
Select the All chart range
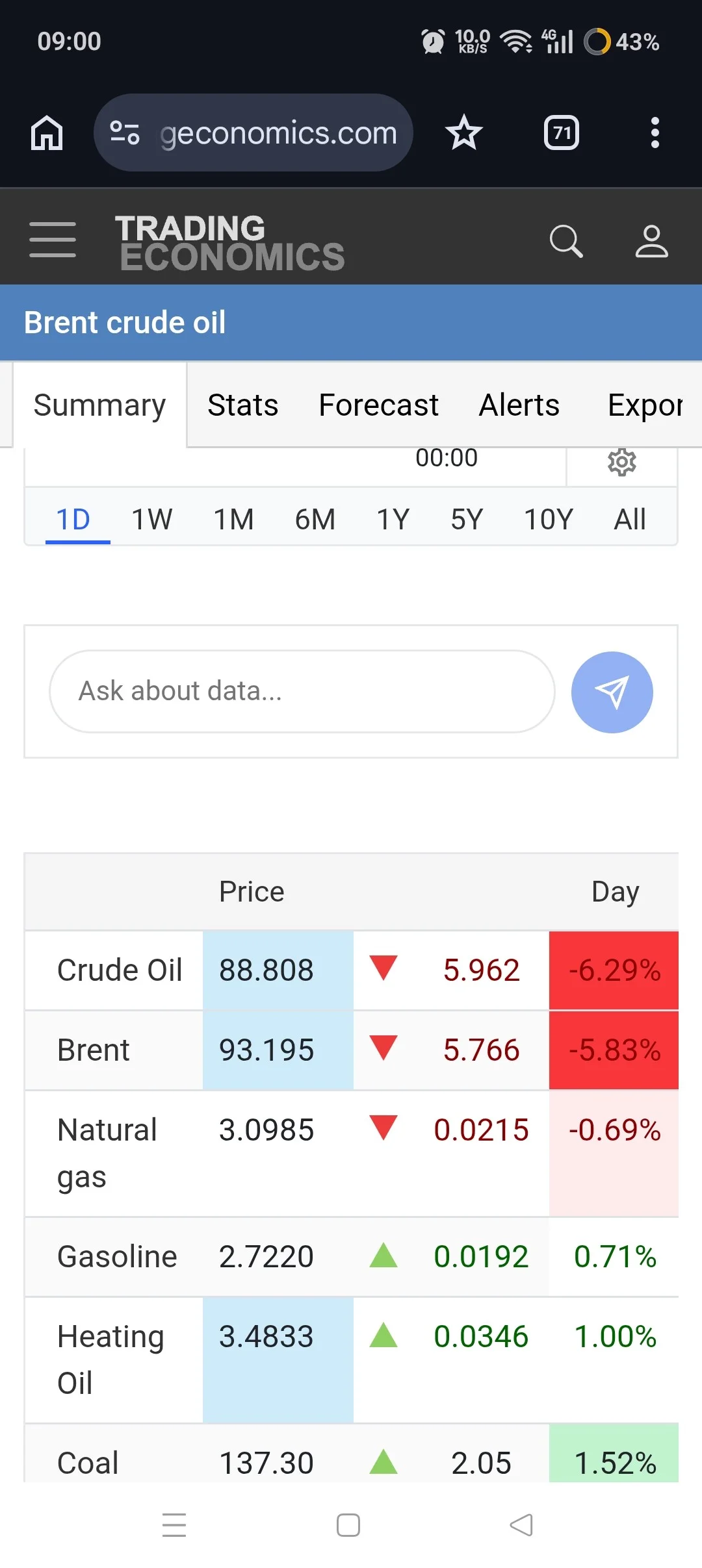click(x=630, y=520)
